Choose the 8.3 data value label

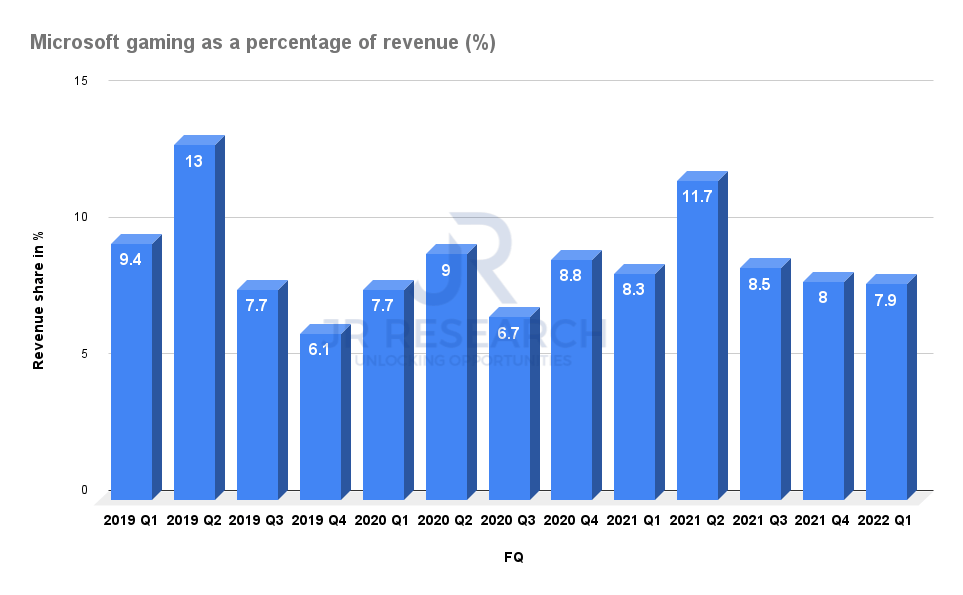633,290
